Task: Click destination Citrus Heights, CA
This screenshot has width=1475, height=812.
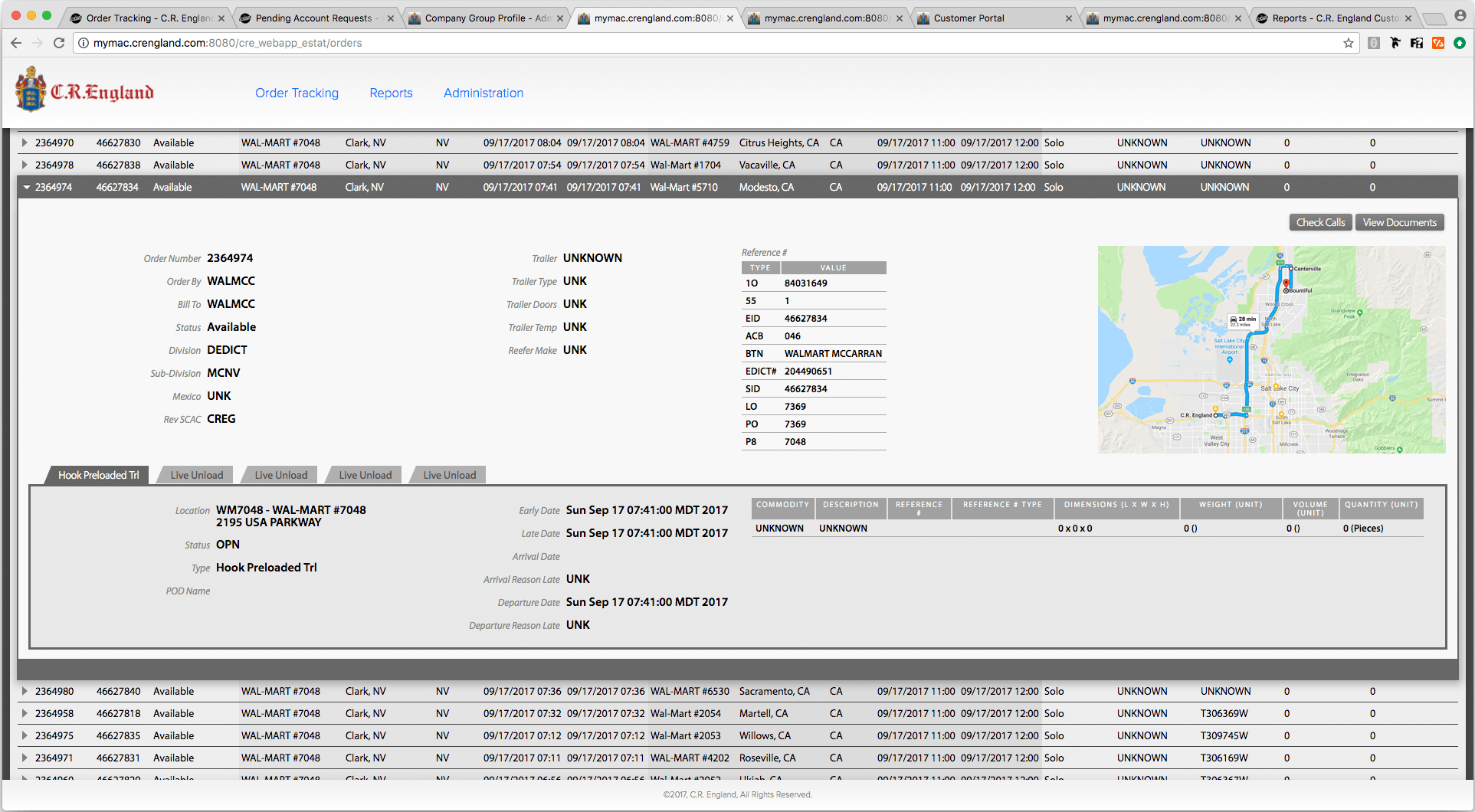Action: [778, 142]
